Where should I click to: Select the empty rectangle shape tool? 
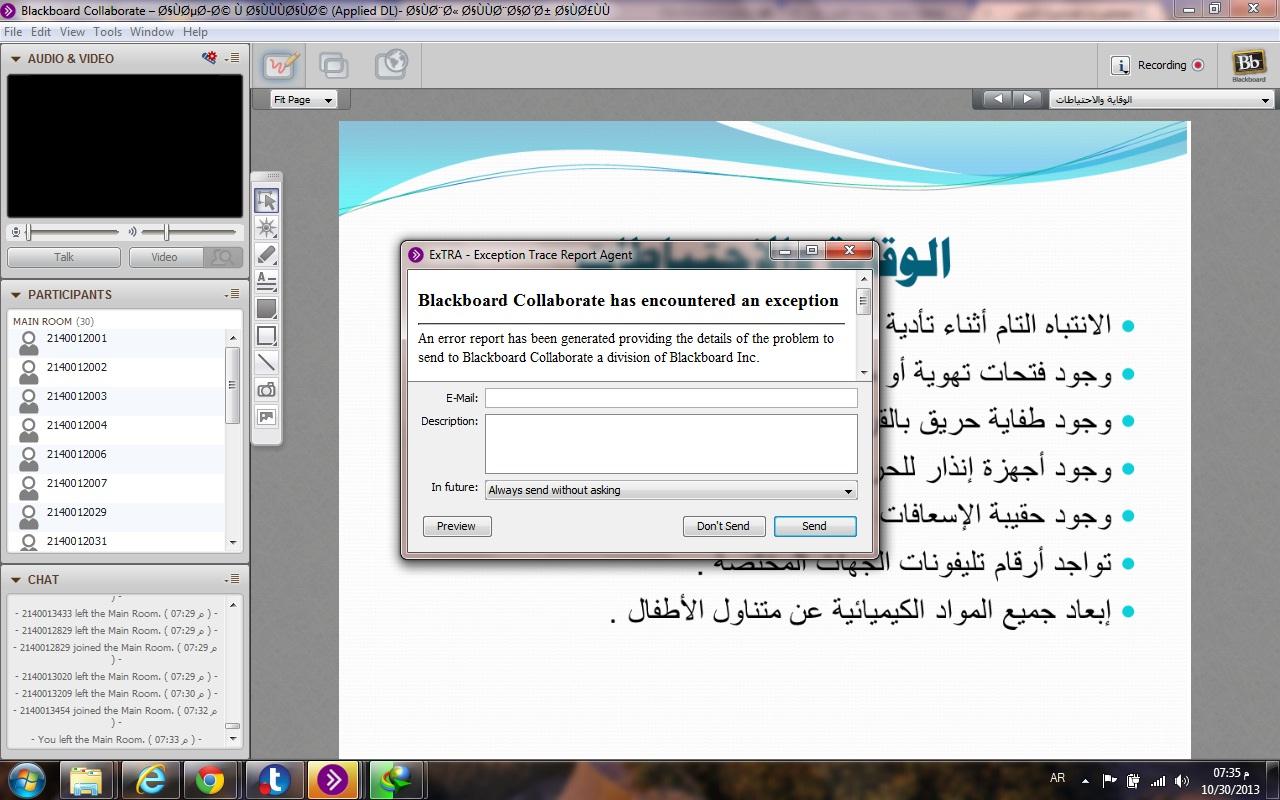click(266, 336)
